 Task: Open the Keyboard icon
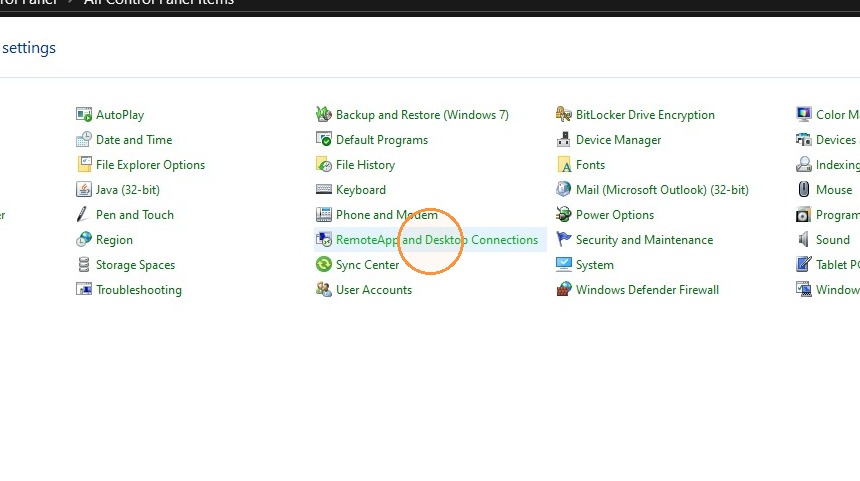click(324, 190)
